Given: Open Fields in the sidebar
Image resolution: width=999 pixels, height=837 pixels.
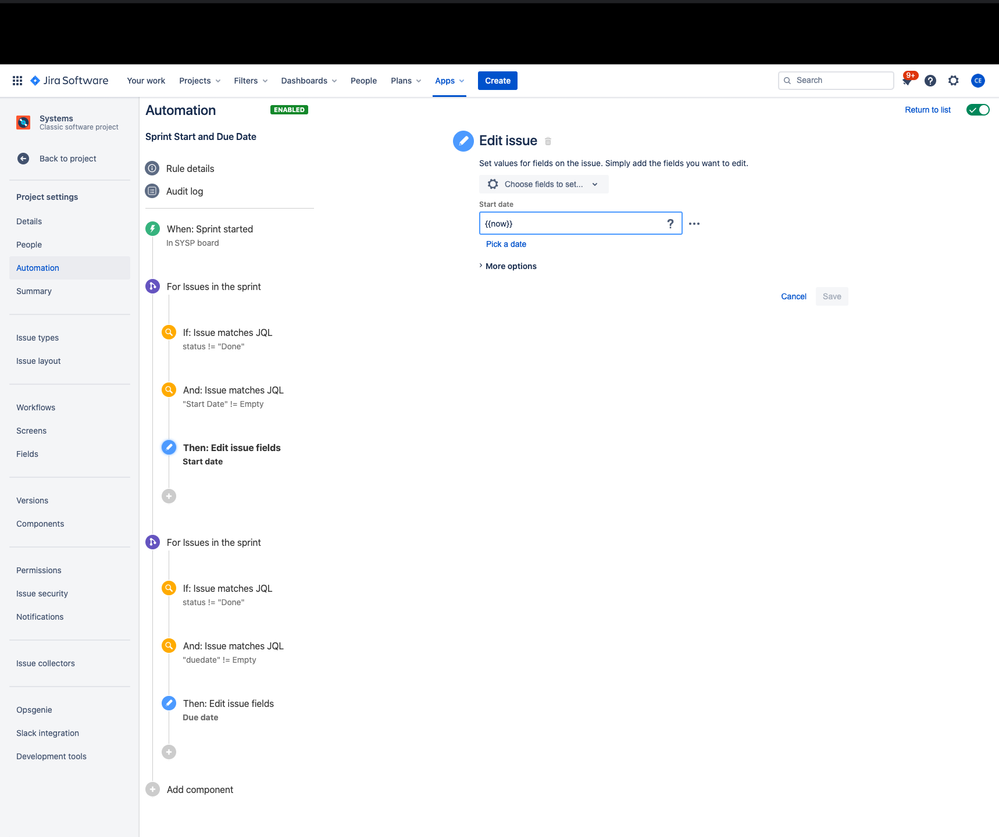Looking at the screenshot, I should click(x=27, y=454).
